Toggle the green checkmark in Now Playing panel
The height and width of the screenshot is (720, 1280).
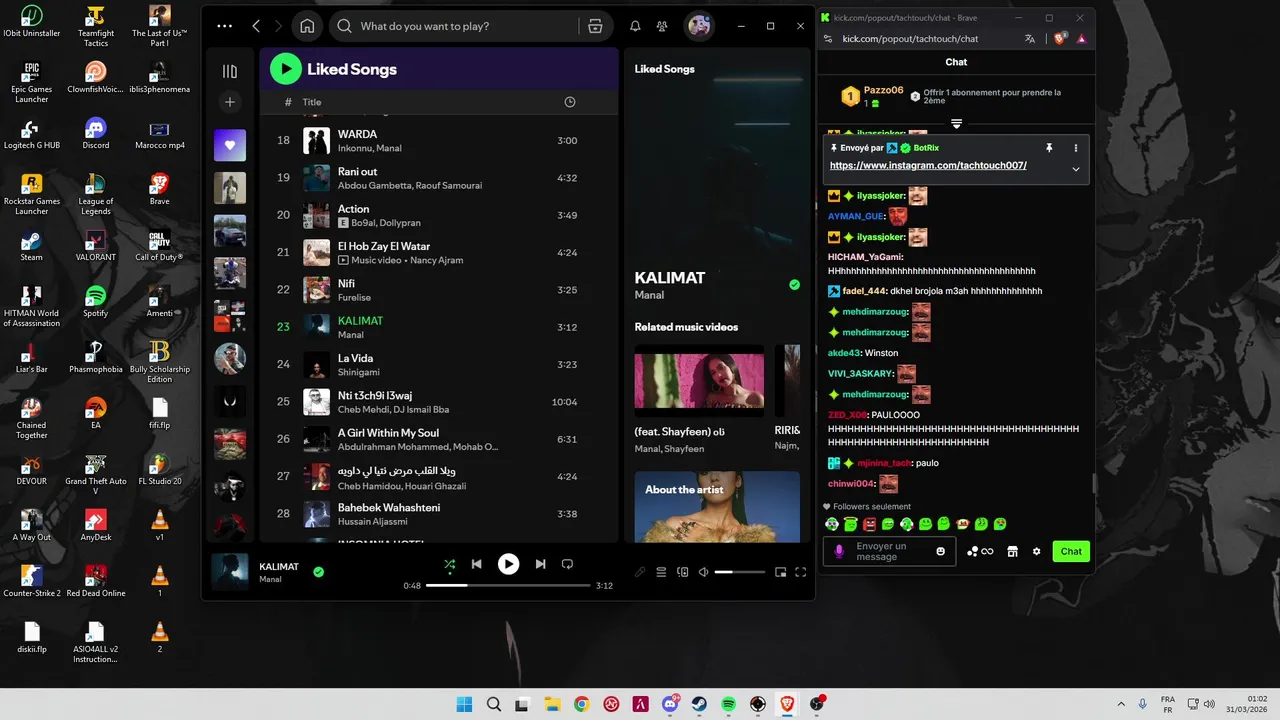coord(794,285)
